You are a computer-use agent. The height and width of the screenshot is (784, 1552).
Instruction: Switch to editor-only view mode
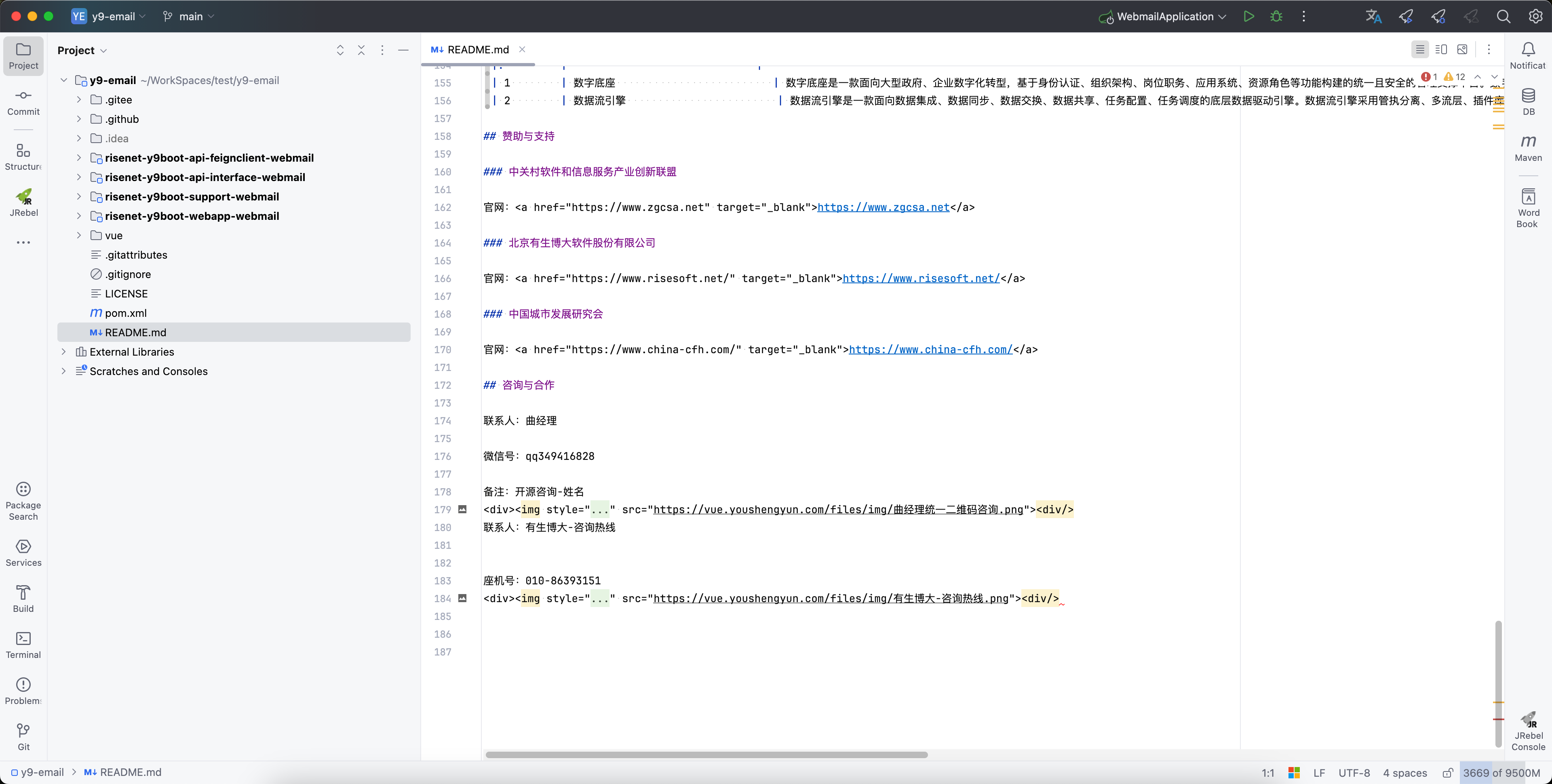pos(1419,49)
